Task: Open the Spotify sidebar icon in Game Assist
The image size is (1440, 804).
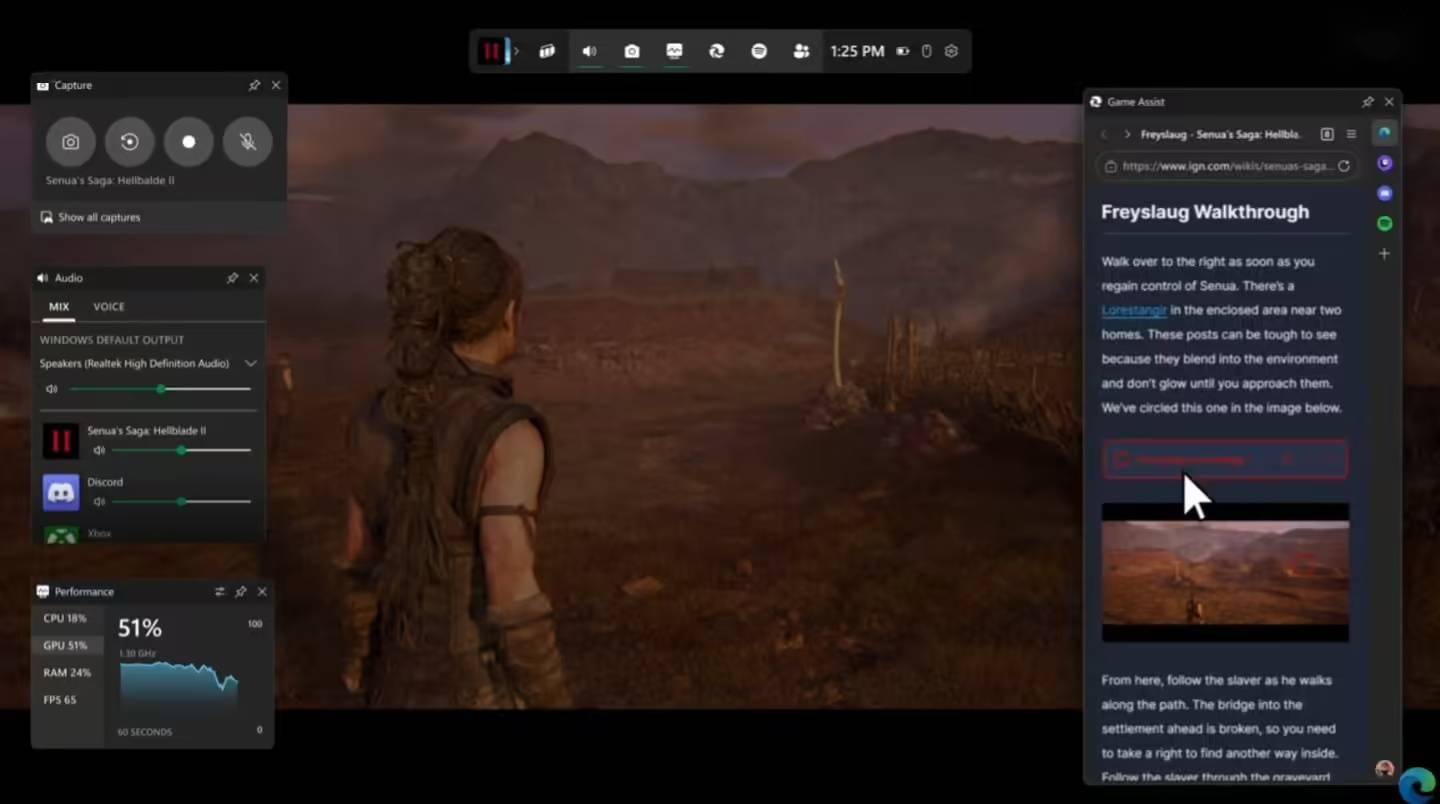Action: (x=1384, y=223)
